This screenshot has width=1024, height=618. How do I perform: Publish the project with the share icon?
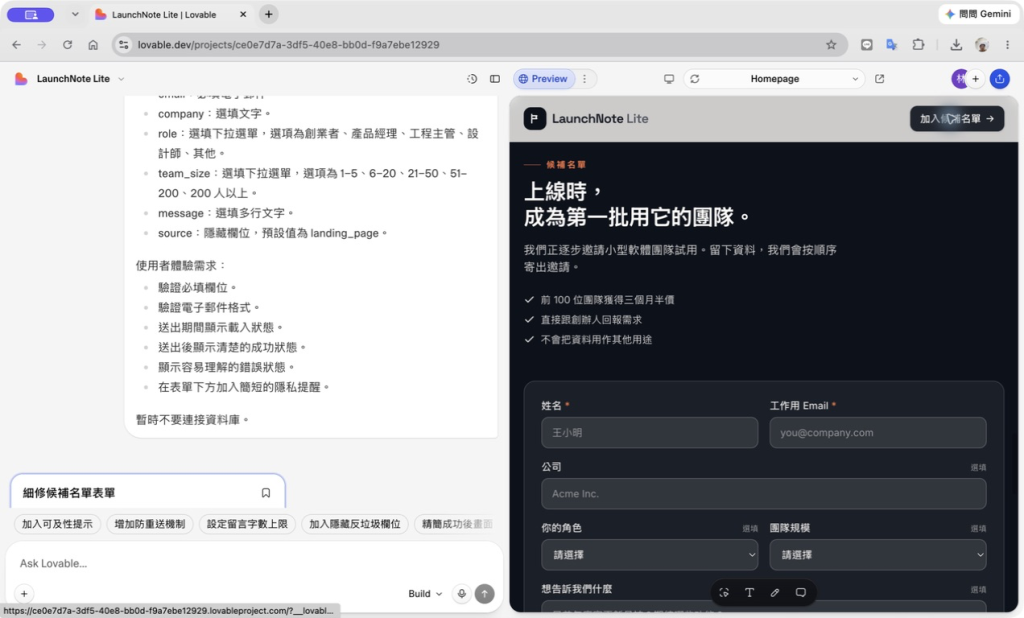(1000, 78)
